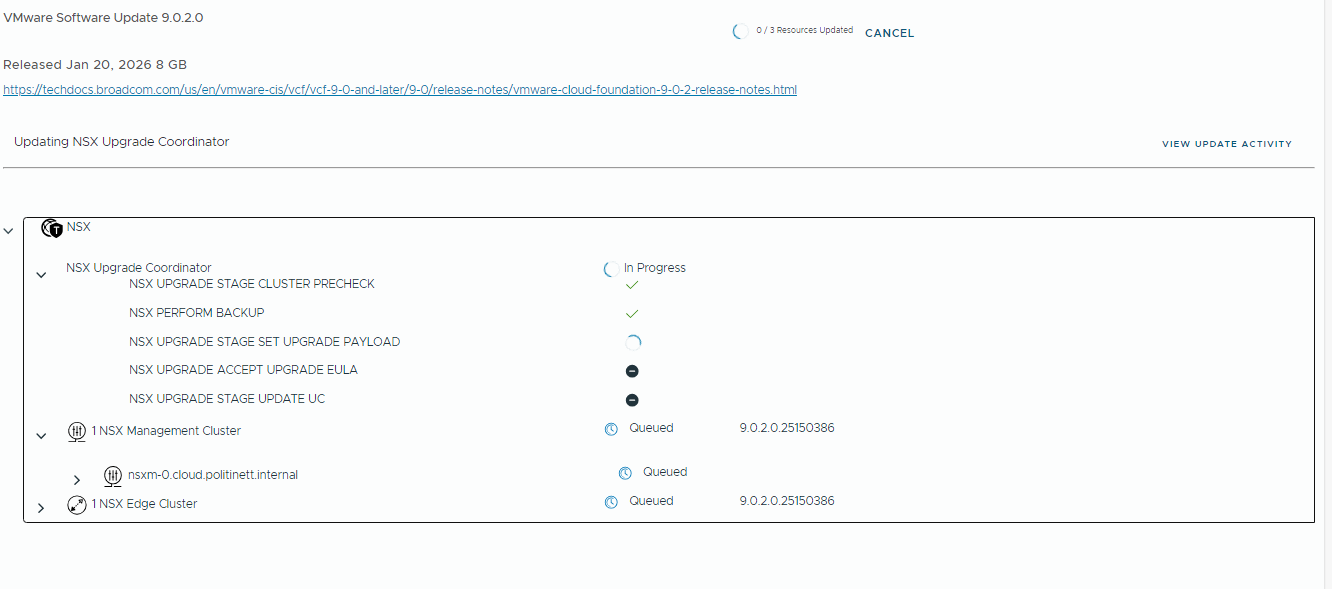Image resolution: width=1332 pixels, height=589 pixels.
Task: Click 'NSX UPGRADE STAGE CLUSTER PRECHECK' text
Action: [x=252, y=284]
